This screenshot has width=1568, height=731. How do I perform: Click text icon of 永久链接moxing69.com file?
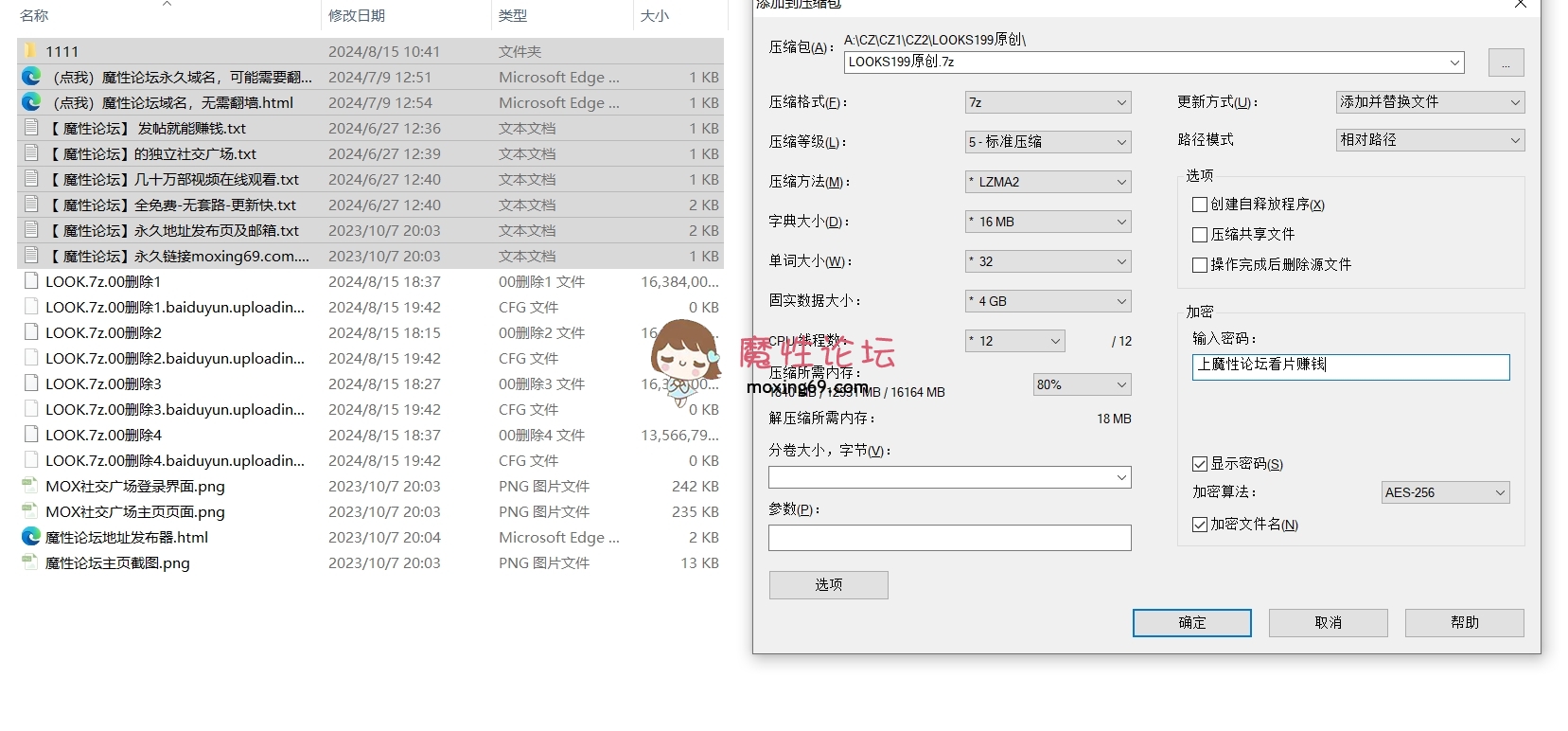[x=31, y=256]
